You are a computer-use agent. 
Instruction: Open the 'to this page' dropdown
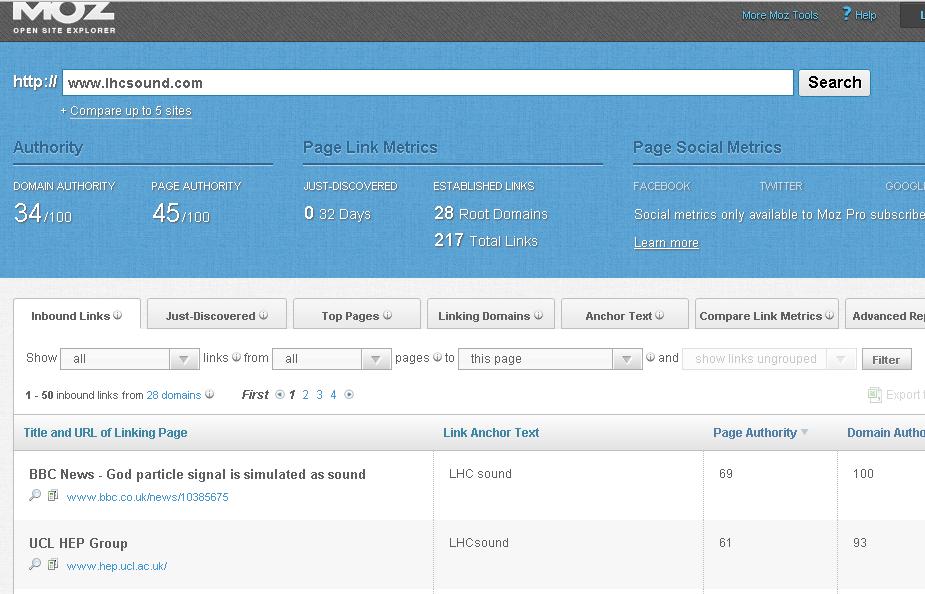pos(550,359)
